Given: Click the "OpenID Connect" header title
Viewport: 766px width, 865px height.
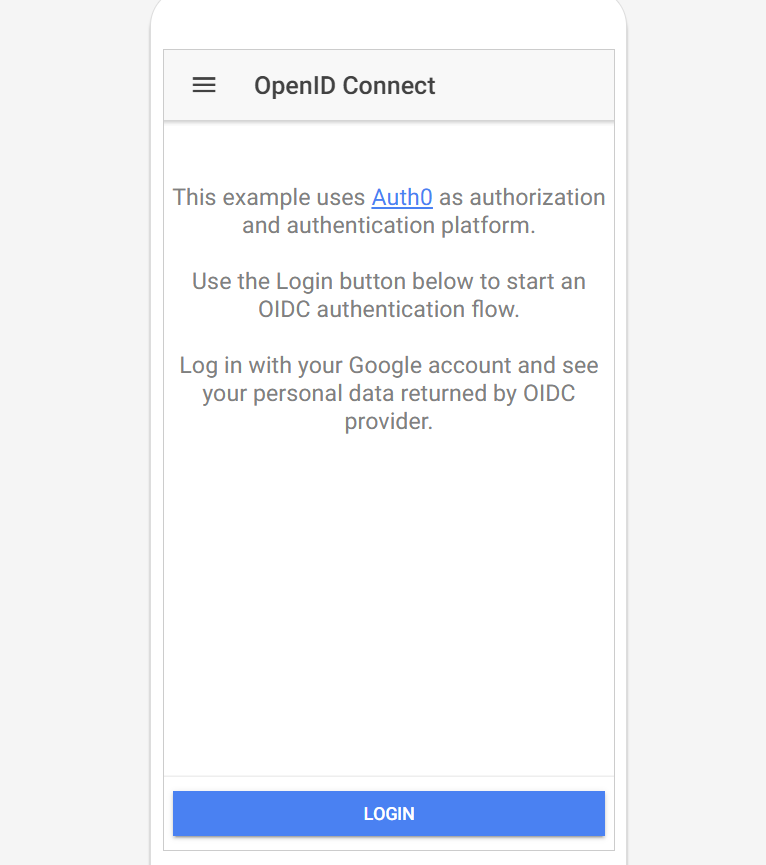Looking at the screenshot, I should (x=344, y=86).
